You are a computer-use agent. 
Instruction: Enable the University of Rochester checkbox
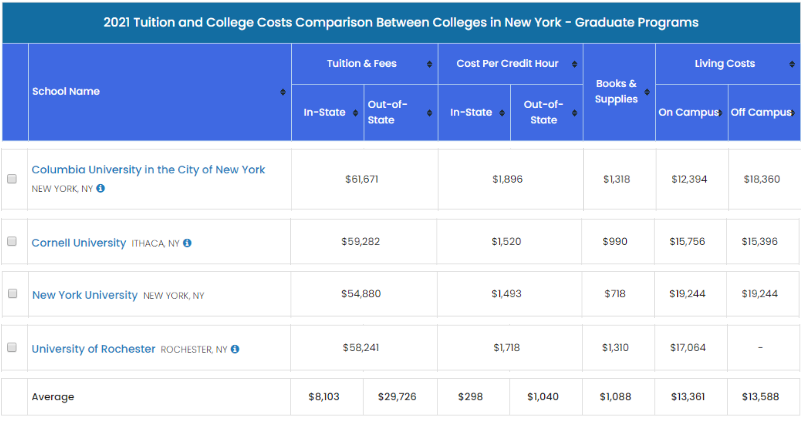(12, 348)
